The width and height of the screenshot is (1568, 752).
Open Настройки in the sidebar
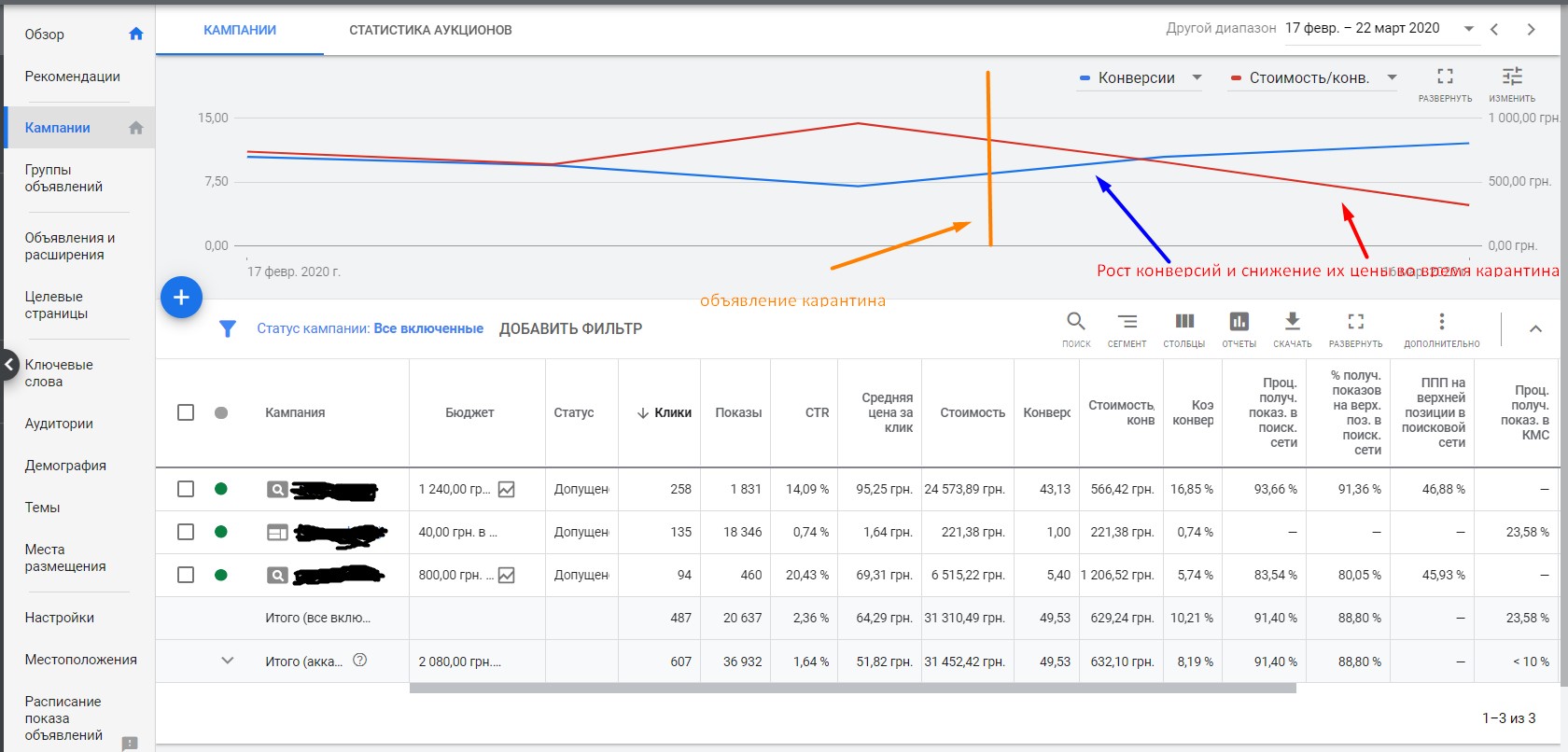coord(60,618)
